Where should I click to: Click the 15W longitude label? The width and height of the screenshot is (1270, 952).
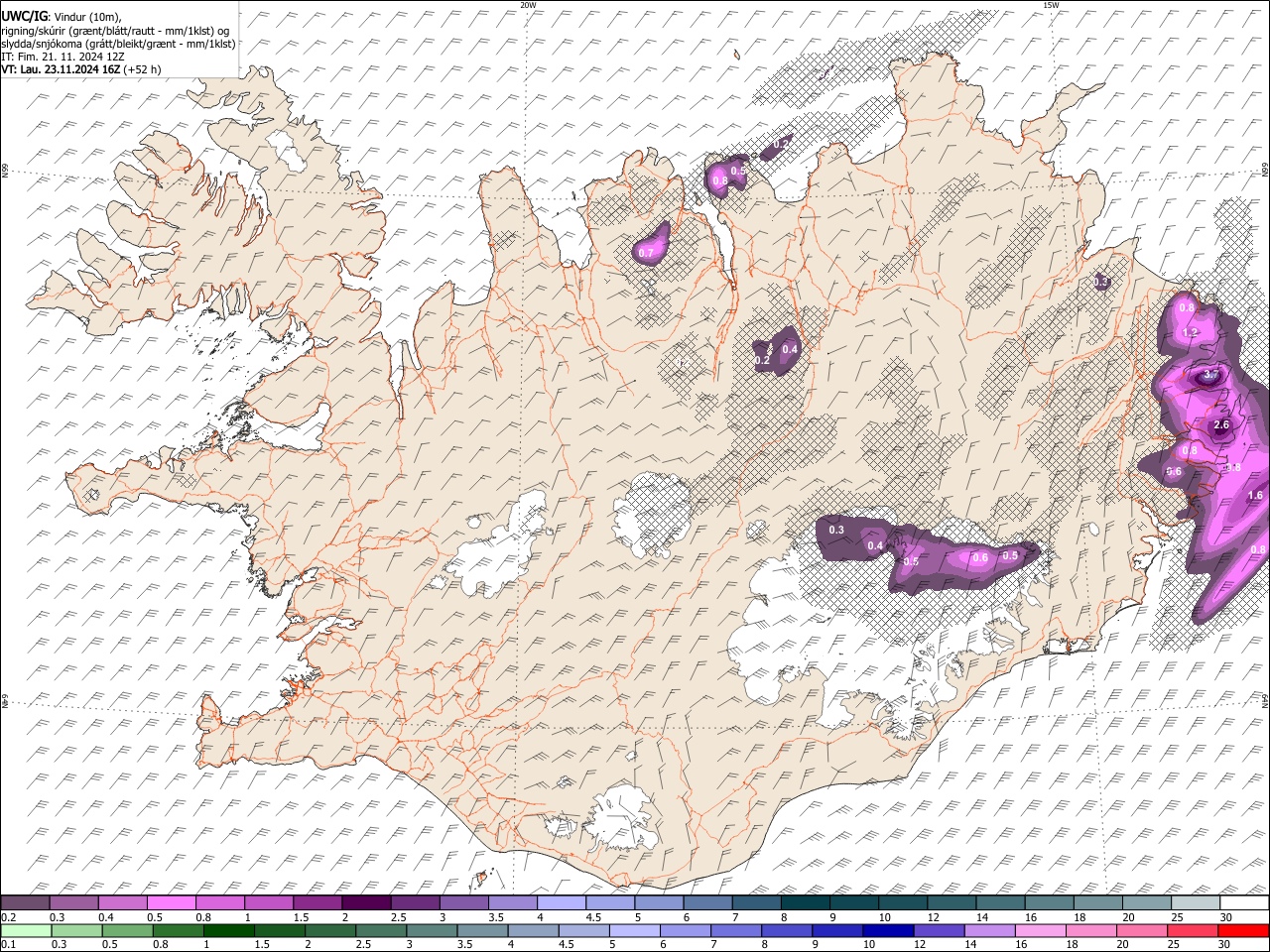click(x=1051, y=5)
